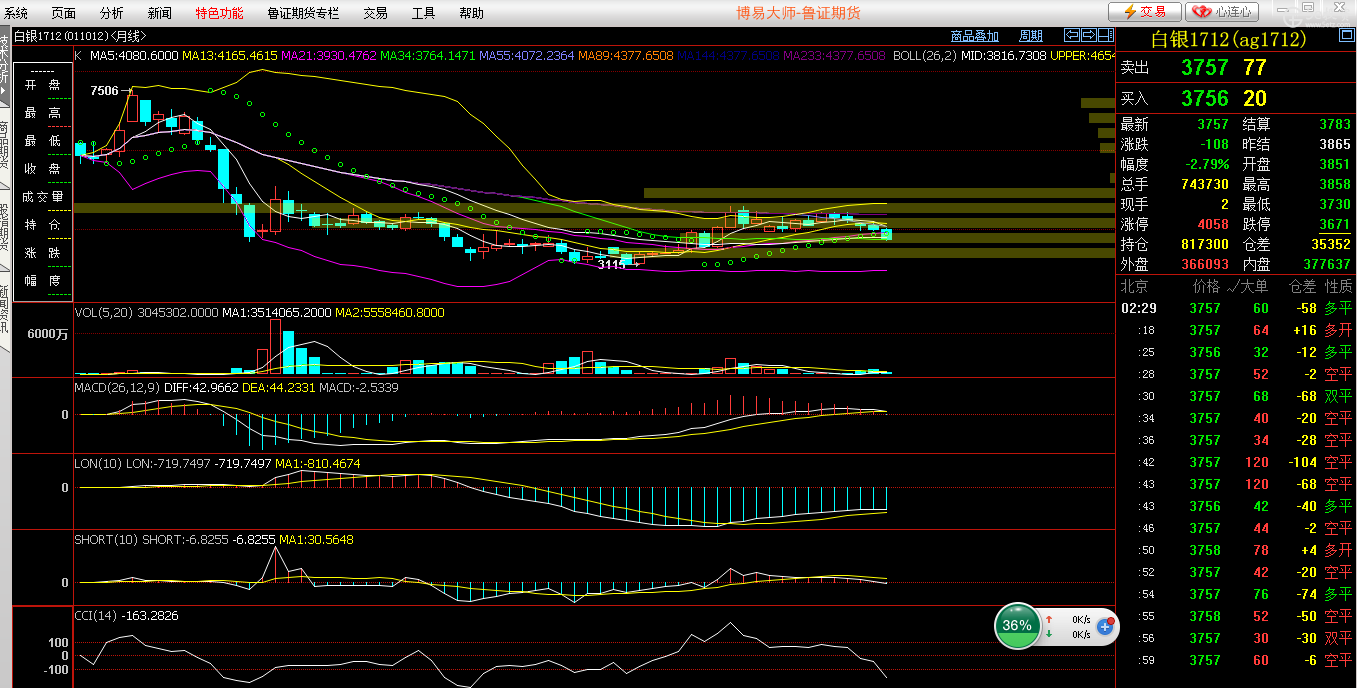
Task: Open the 帮助 menu
Action: [471, 13]
